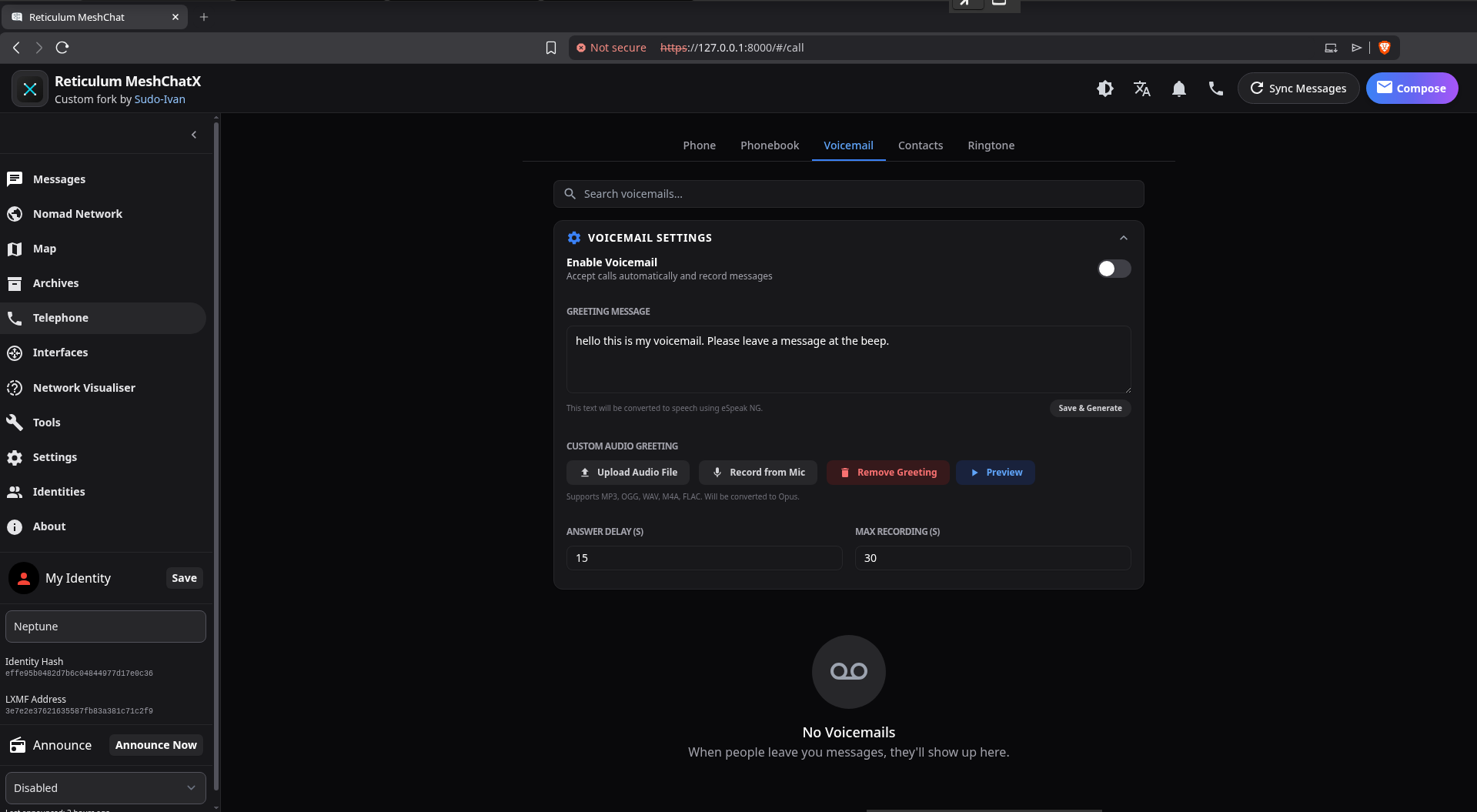The height and width of the screenshot is (812, 1477).
Task: Click the phone call icon in header
Action: click(1215, 89)
